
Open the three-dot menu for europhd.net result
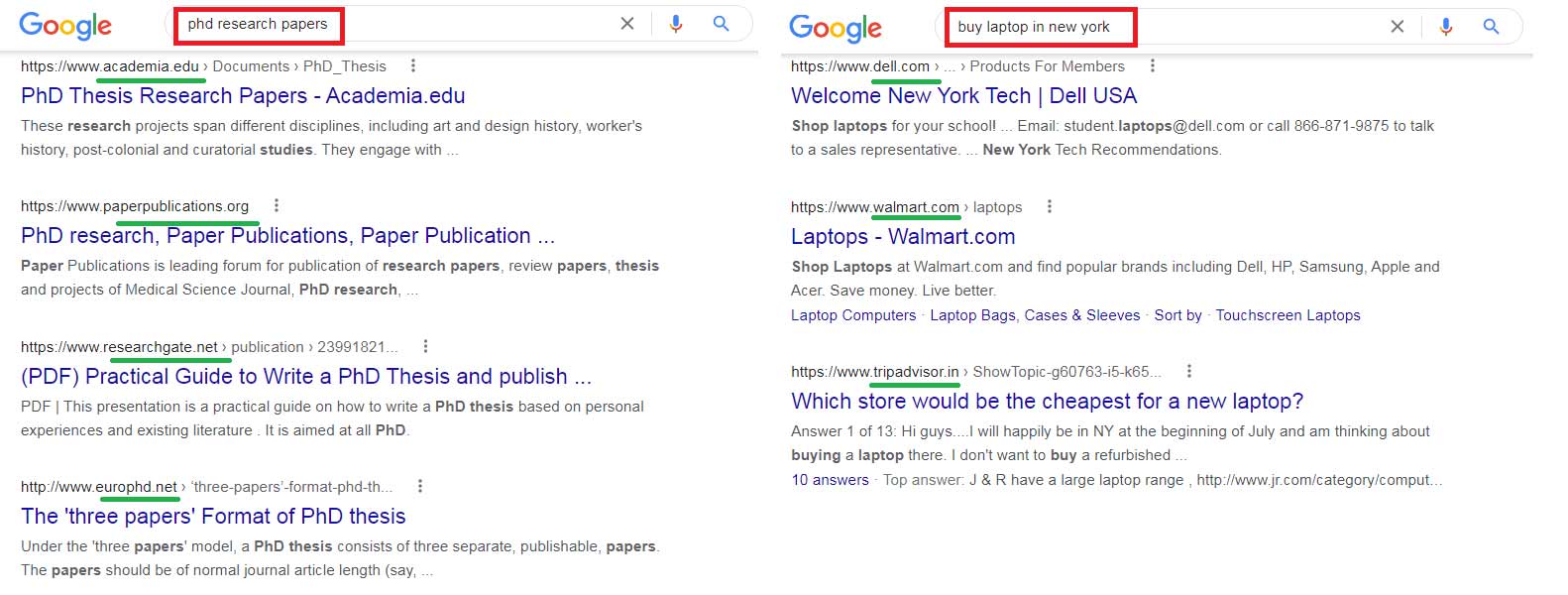point(420,487)
